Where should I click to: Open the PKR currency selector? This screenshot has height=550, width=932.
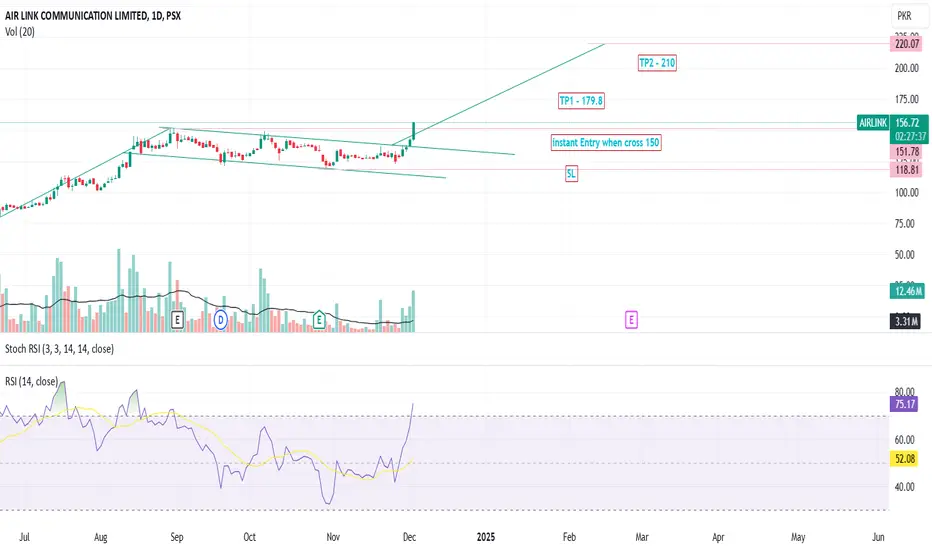[x=904, y=16]
